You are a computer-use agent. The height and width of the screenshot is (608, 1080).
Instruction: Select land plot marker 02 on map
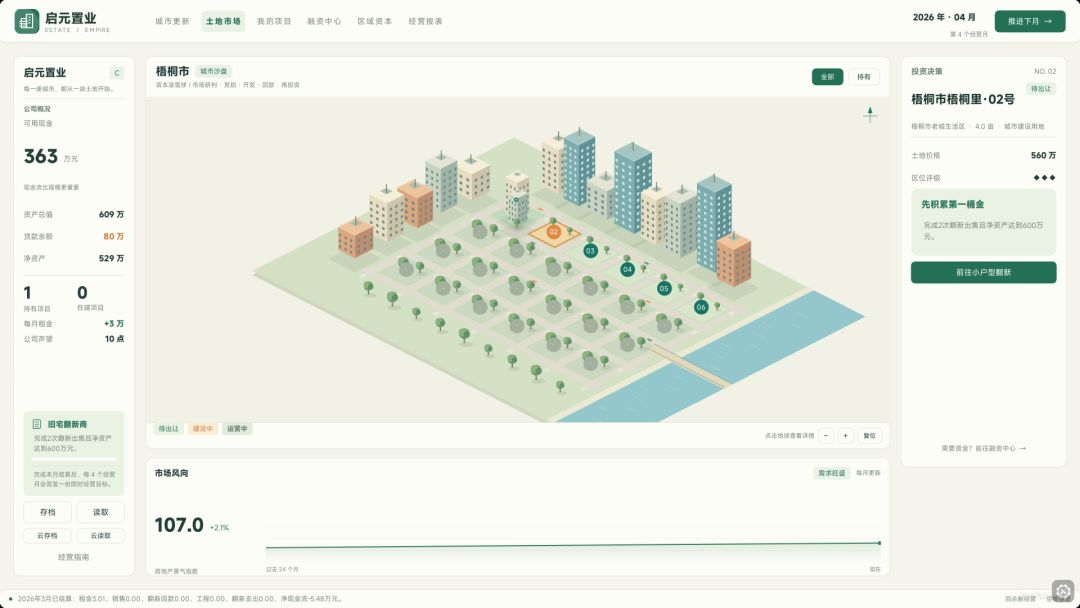tap(553, 232)
